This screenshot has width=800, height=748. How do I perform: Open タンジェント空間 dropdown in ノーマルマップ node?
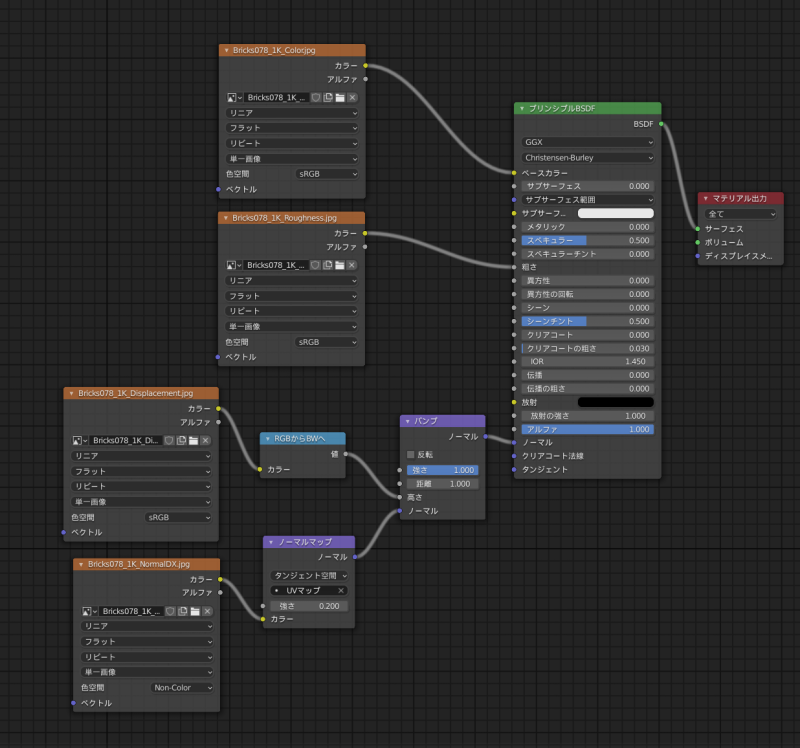click(307, 576)
